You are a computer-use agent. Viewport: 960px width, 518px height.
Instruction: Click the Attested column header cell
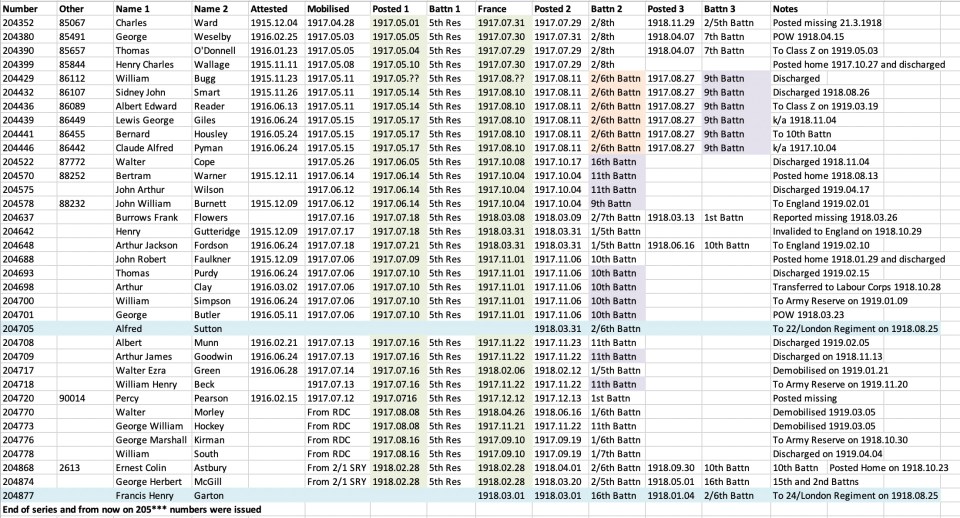(268, 8)
